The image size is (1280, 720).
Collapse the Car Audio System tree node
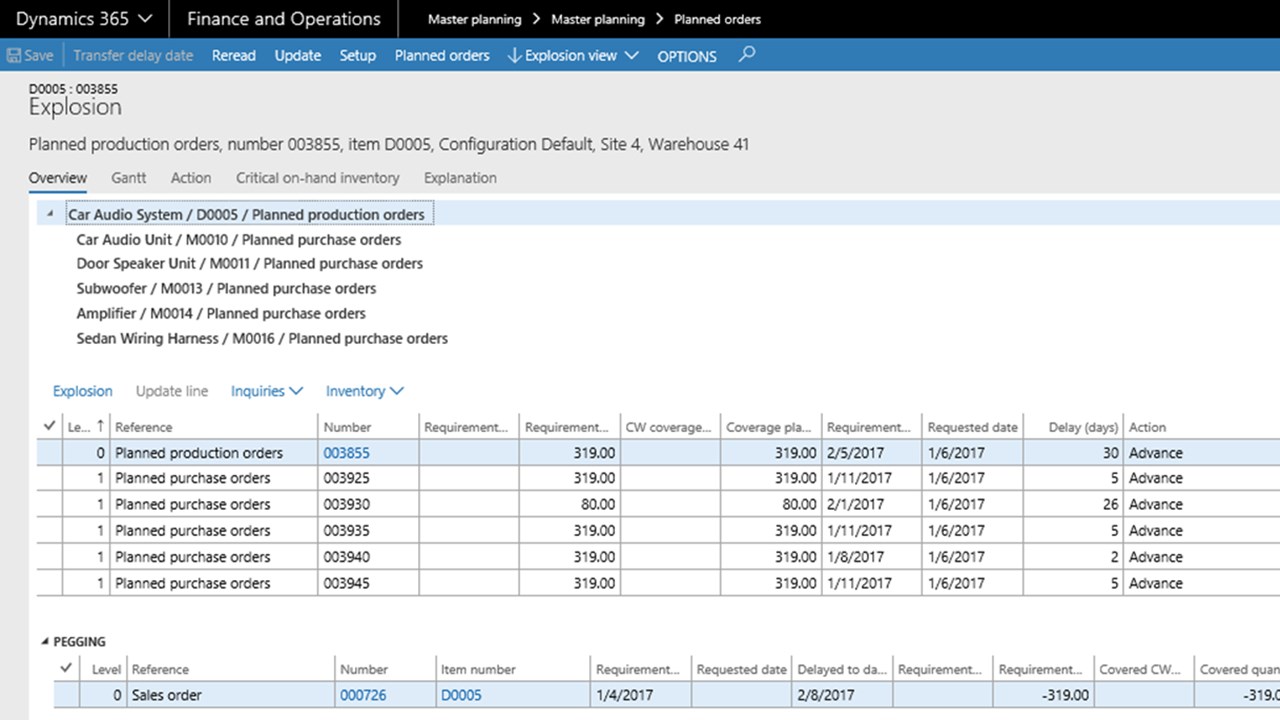coord(50,214)
